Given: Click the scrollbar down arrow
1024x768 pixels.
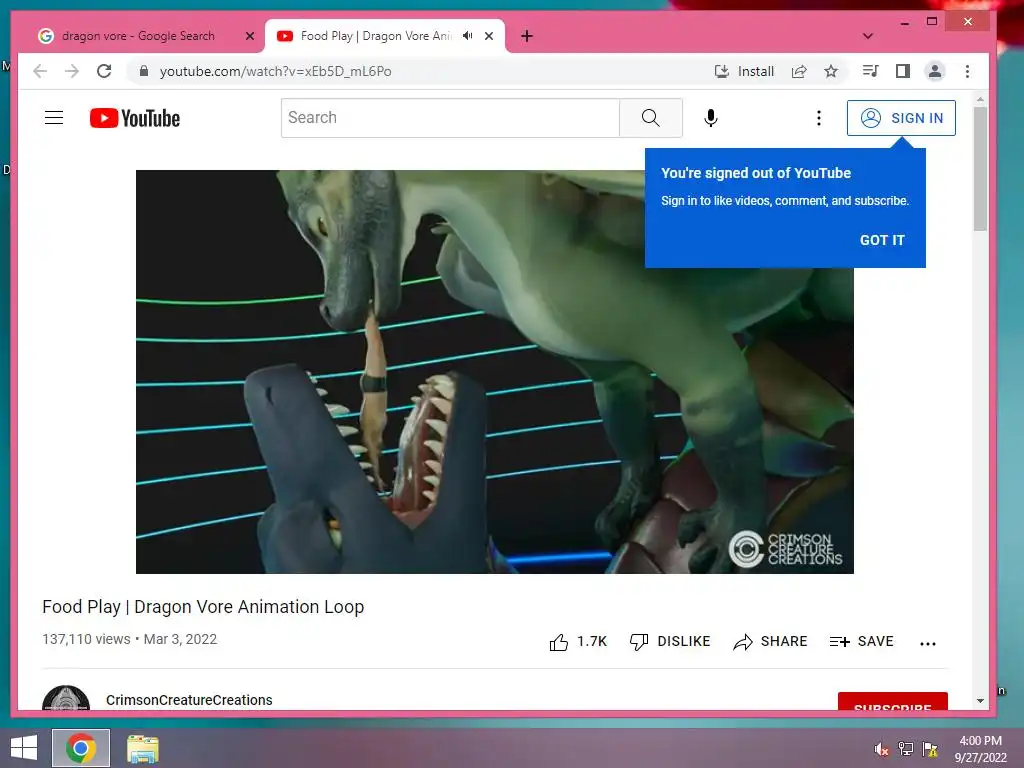Looking at the screenshot, I should click(x=980, y=701).
